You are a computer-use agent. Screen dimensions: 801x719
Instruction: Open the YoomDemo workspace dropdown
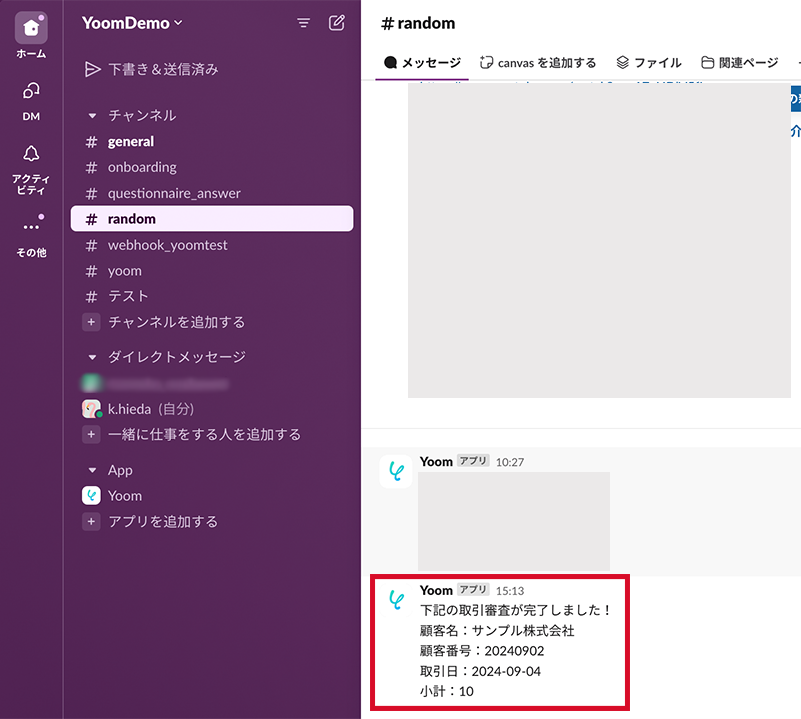point(132,23)
